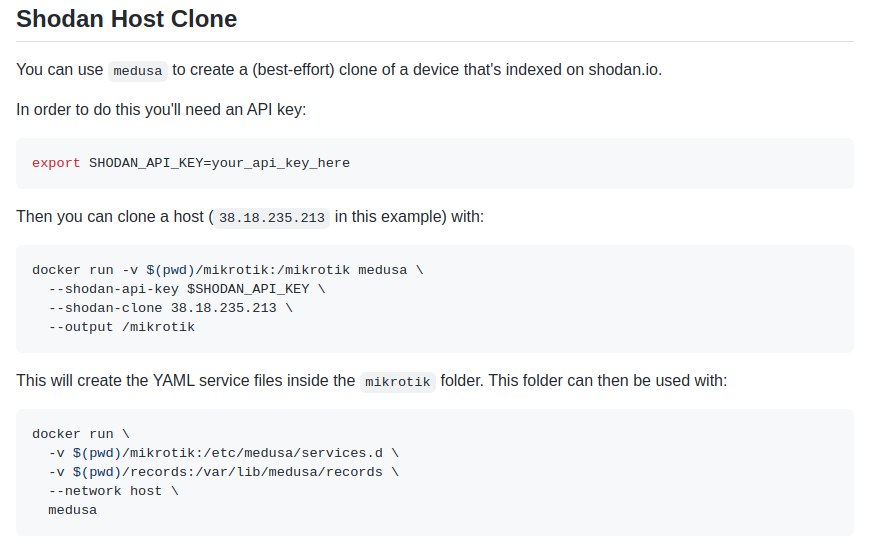The height and width of the screenshot is (547, 871).
Task: Click the inline medusa code word
Action: pos(138,71)
